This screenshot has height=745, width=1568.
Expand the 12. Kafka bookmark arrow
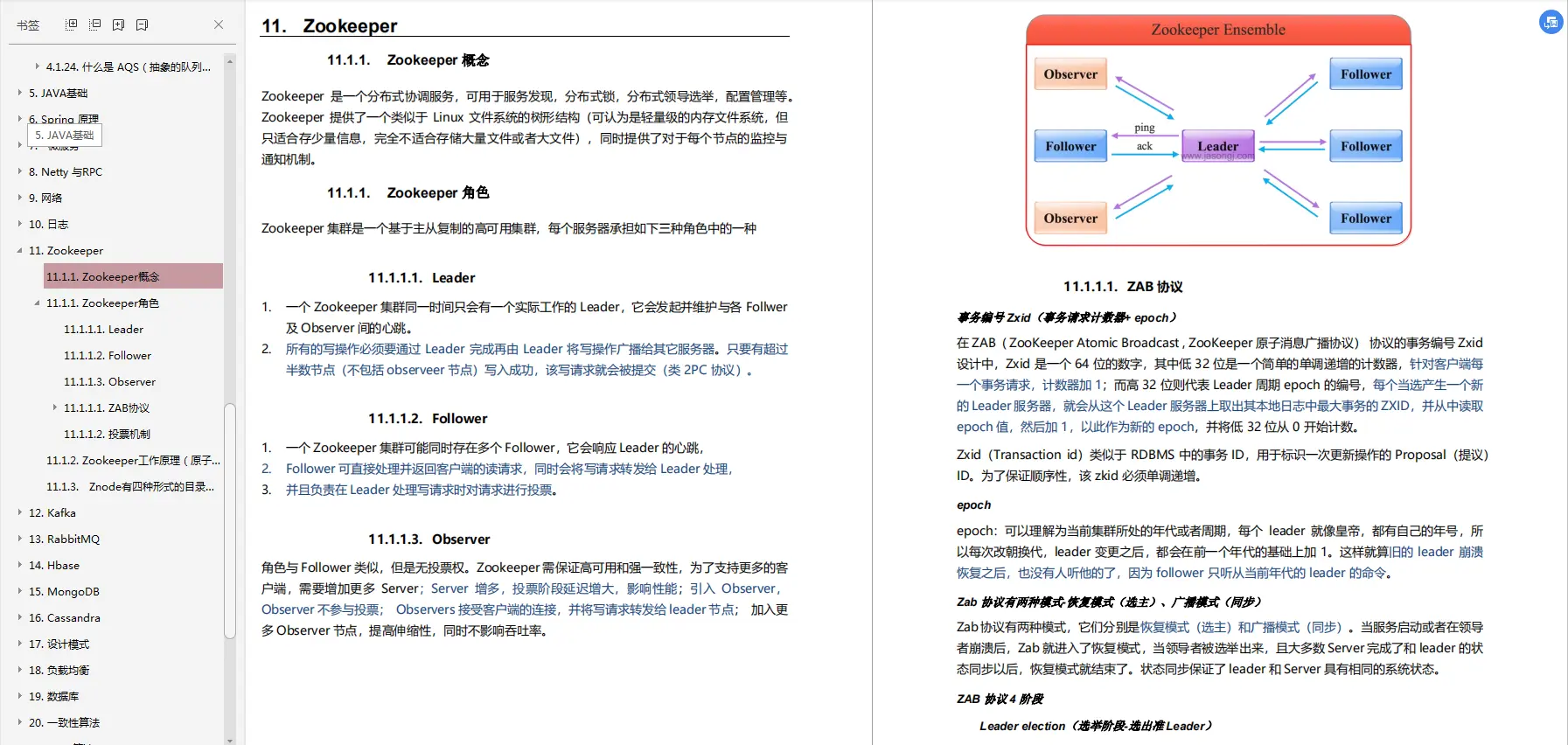(20, 512)
